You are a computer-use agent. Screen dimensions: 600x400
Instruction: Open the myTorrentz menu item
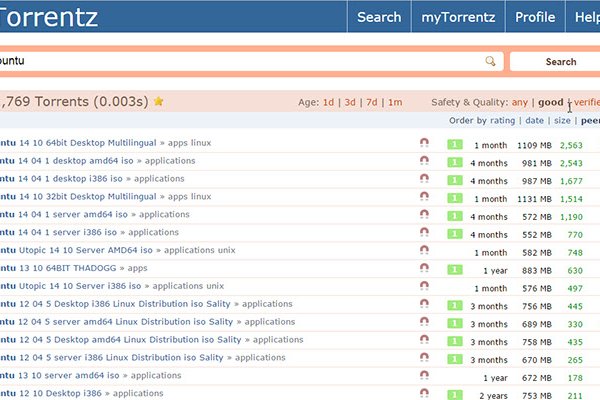coord(456,17)
